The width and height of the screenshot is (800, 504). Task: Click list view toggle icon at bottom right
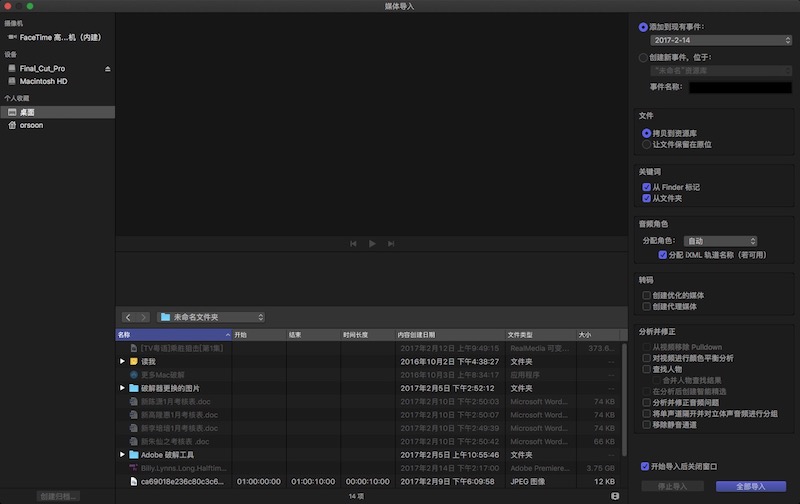[615, 495]
